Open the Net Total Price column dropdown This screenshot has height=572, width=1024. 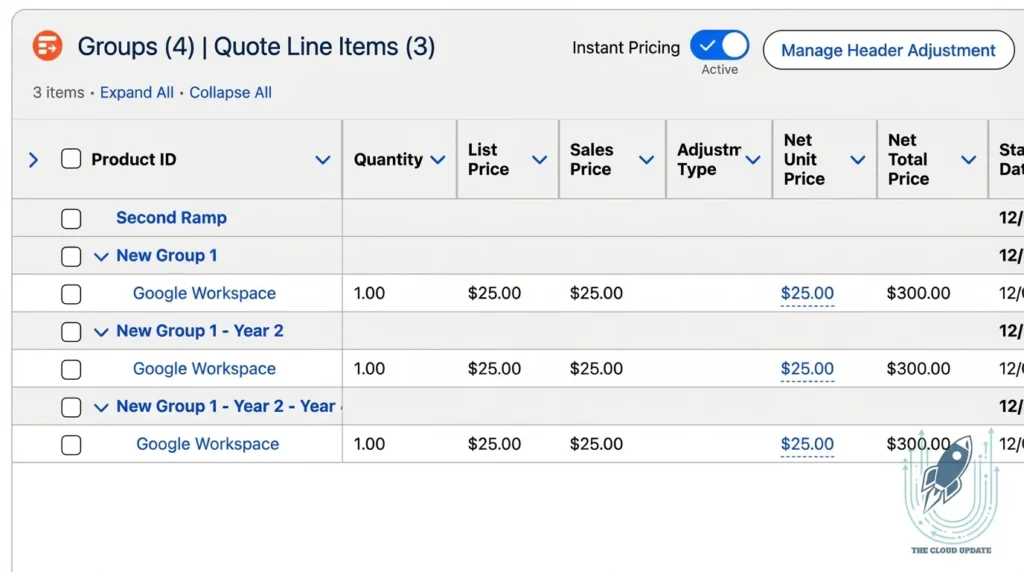click(x=969, y=160)
